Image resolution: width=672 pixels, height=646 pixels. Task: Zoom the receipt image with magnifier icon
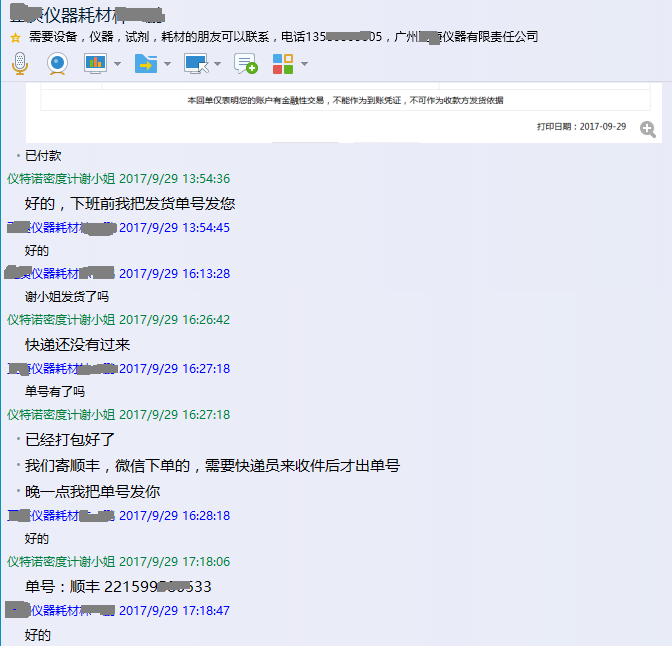[648, 129]
